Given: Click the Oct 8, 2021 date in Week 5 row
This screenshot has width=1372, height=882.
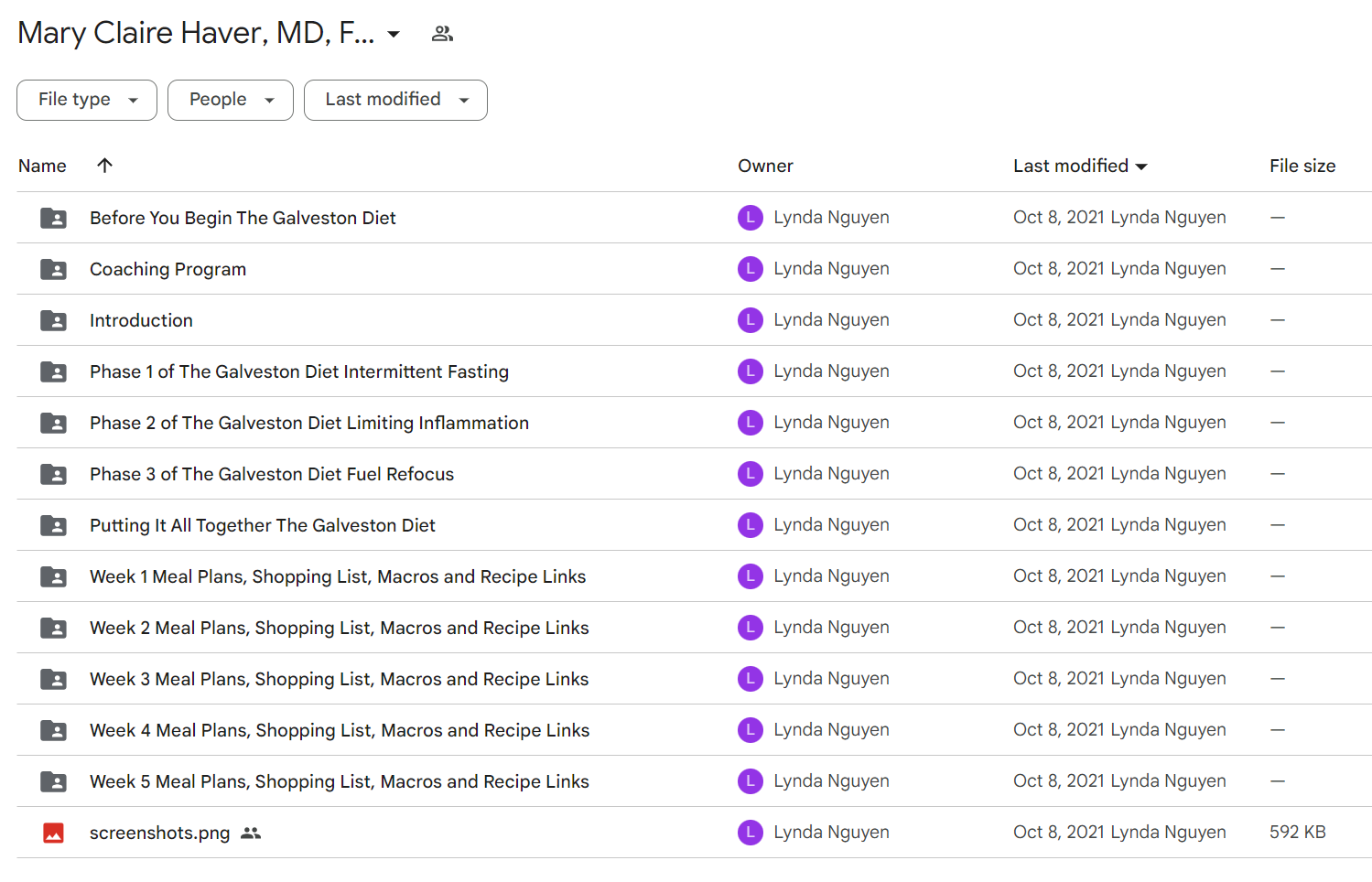Looking at the screenshot, I should pyautogui.click(x=1058, y=781).
